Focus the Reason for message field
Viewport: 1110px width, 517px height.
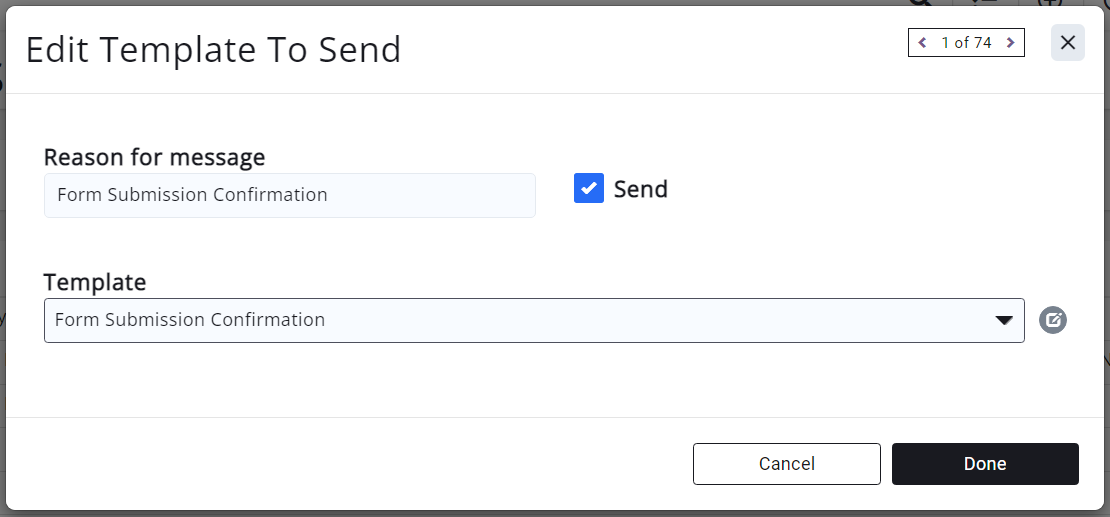[290, 195]
